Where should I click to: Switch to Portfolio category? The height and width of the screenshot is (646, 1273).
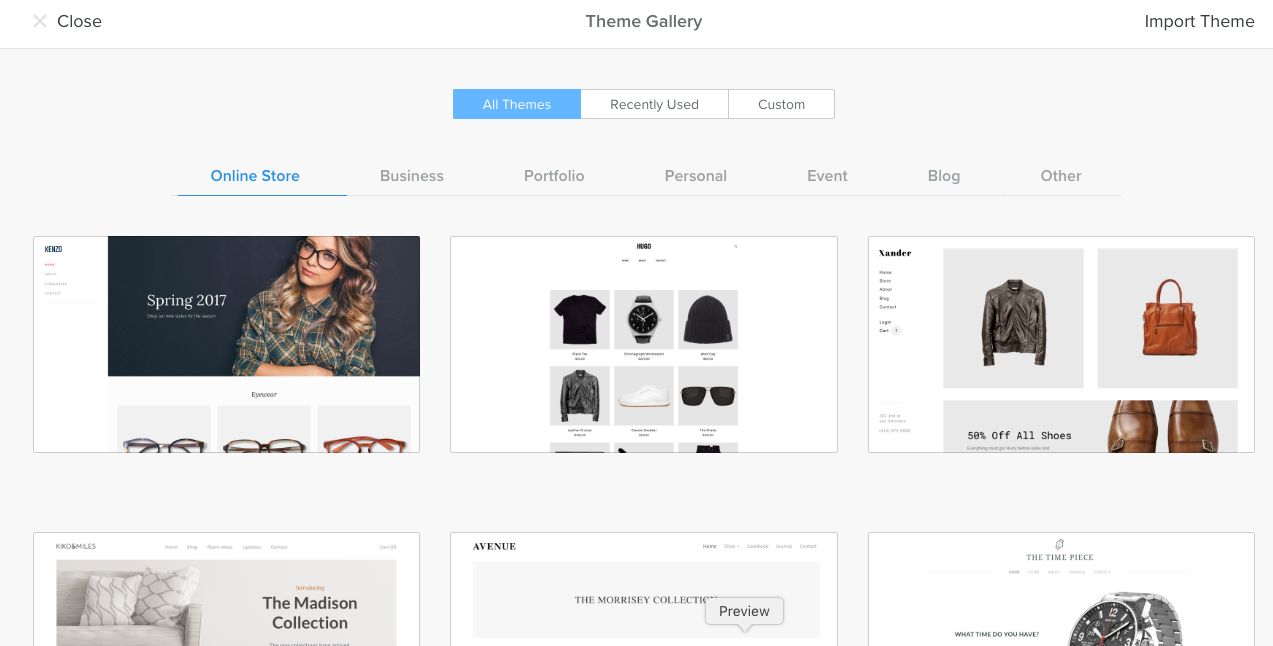[x=554, y=176]
